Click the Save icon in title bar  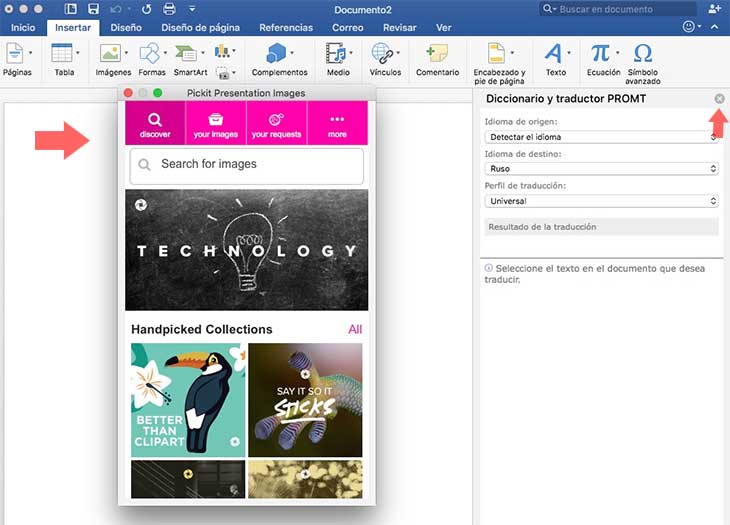94,9
